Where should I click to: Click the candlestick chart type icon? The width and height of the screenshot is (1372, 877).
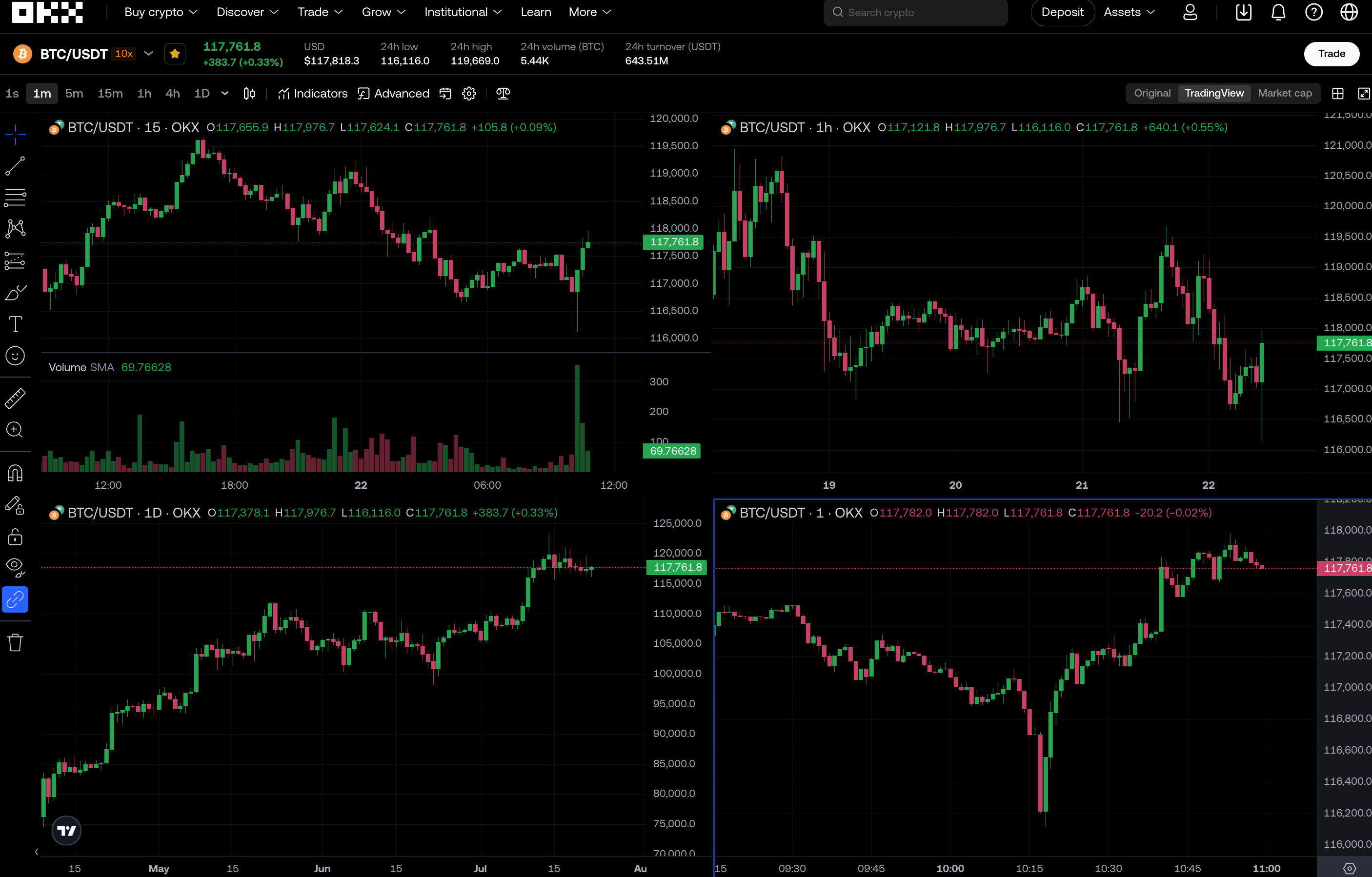pyautogui.click(x=249, y=93)
